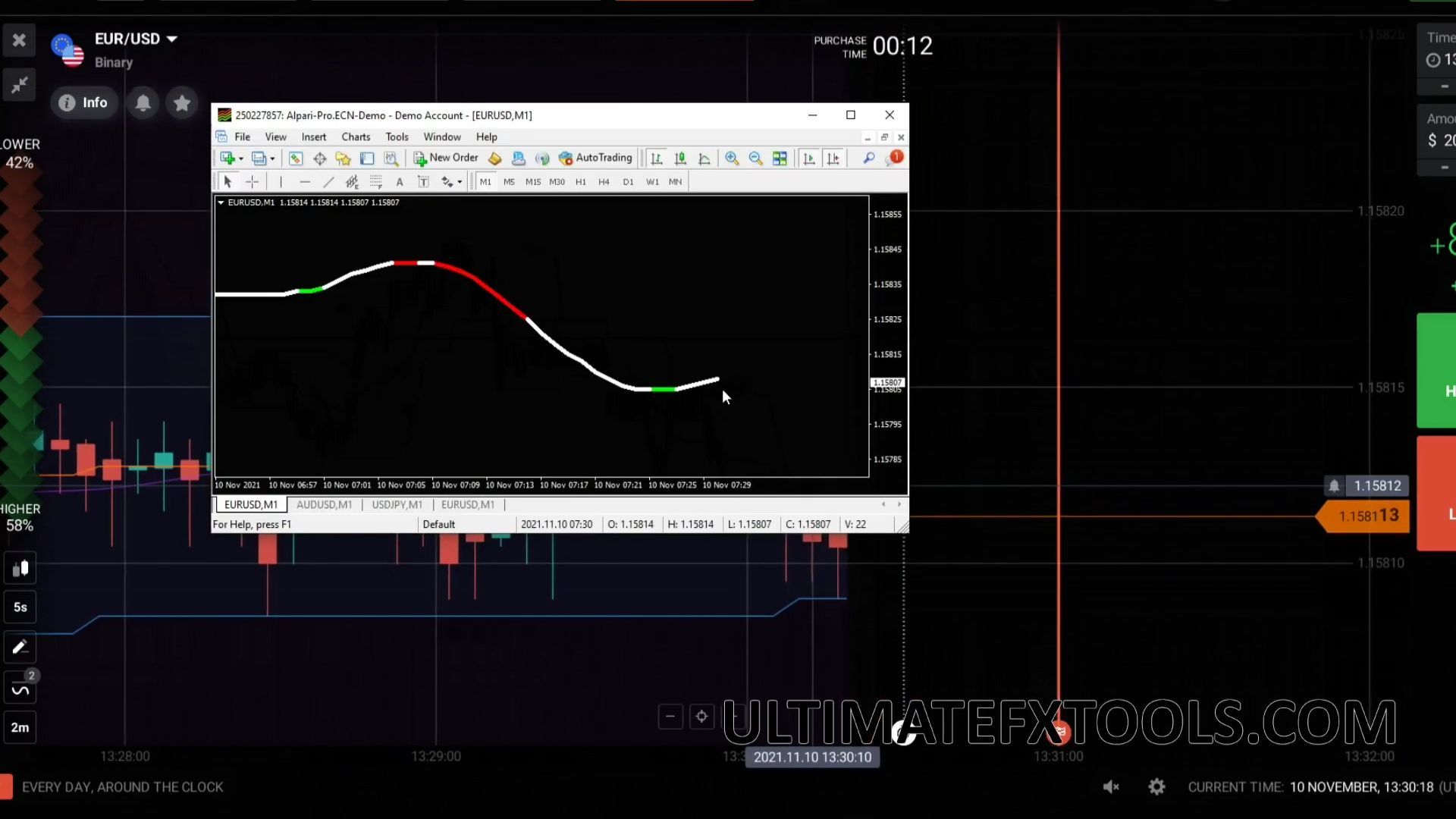Expand the Profiles dropdown arrow
The width and height of the screenshot is (1456, 819).
coord(272,158)
